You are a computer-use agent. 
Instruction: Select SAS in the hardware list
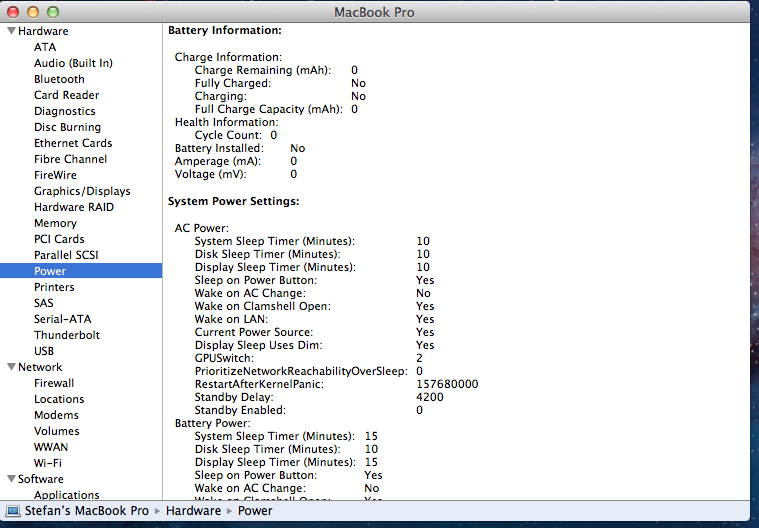44,303
